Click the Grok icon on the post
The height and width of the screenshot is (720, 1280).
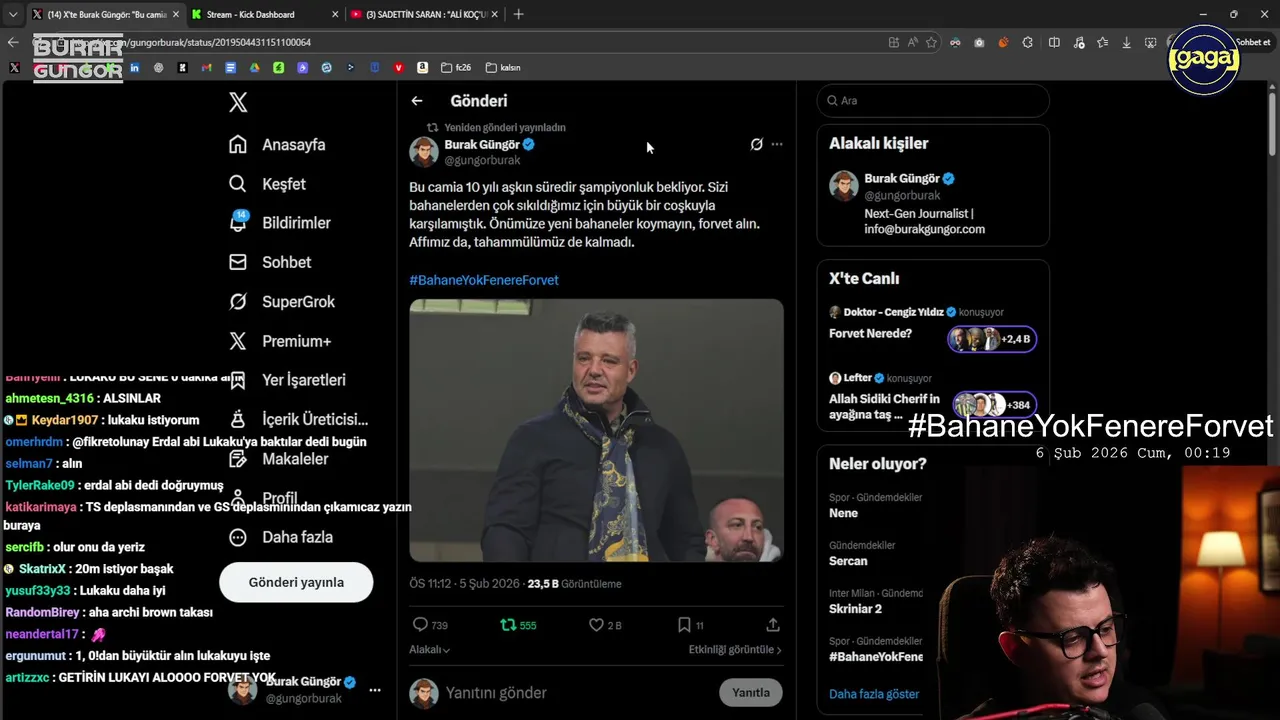[x=757, y=144]
